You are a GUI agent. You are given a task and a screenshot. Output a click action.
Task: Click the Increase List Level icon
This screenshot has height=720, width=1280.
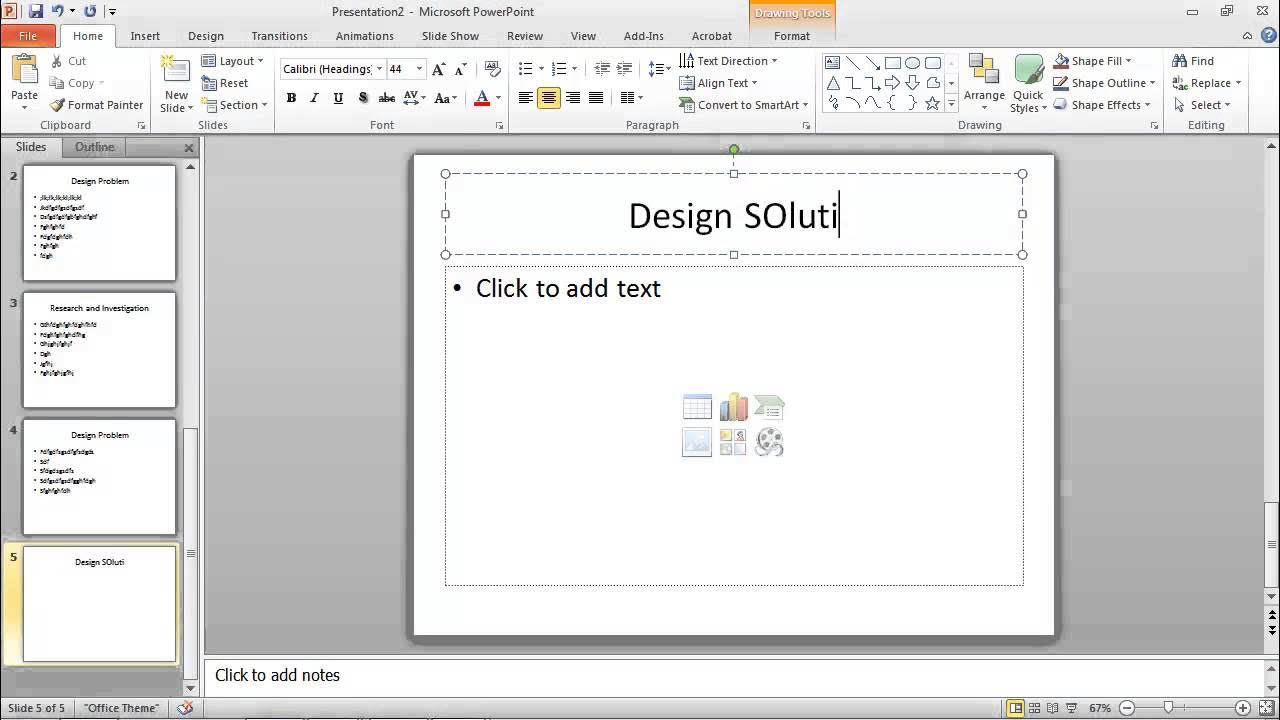625,69
